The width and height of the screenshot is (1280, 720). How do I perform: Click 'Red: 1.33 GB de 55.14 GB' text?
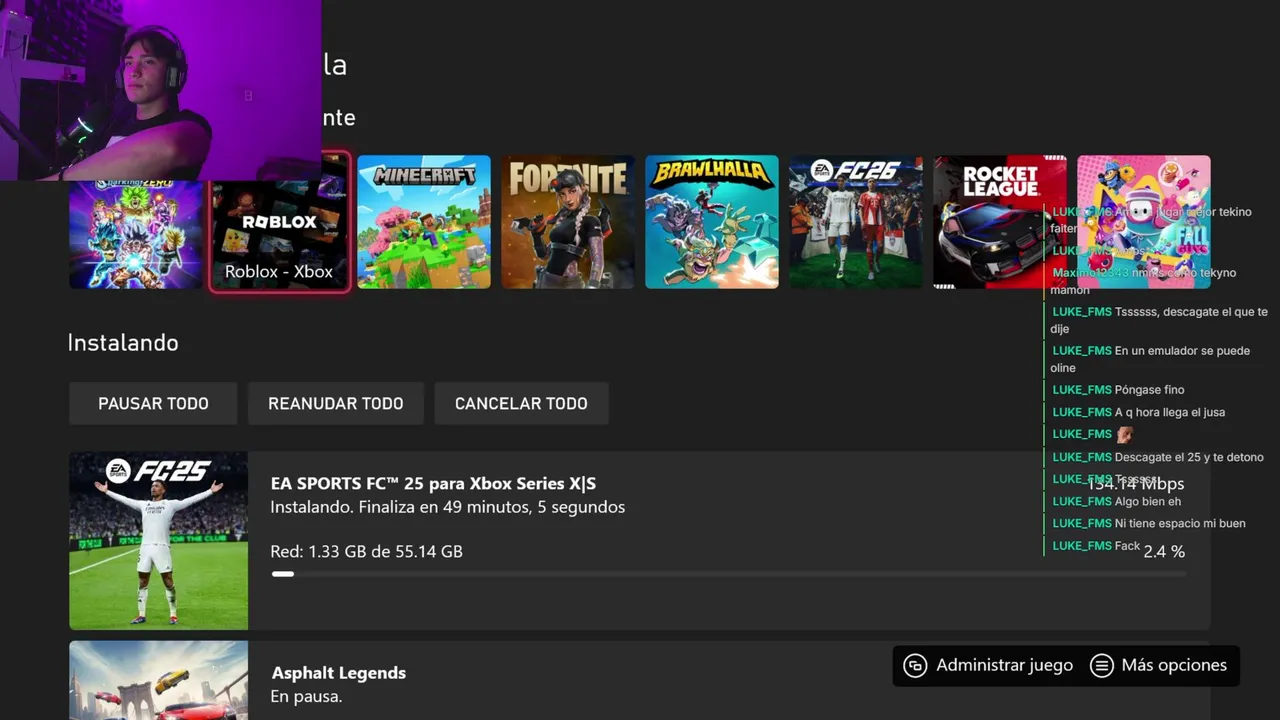click(x=366, y=551)
